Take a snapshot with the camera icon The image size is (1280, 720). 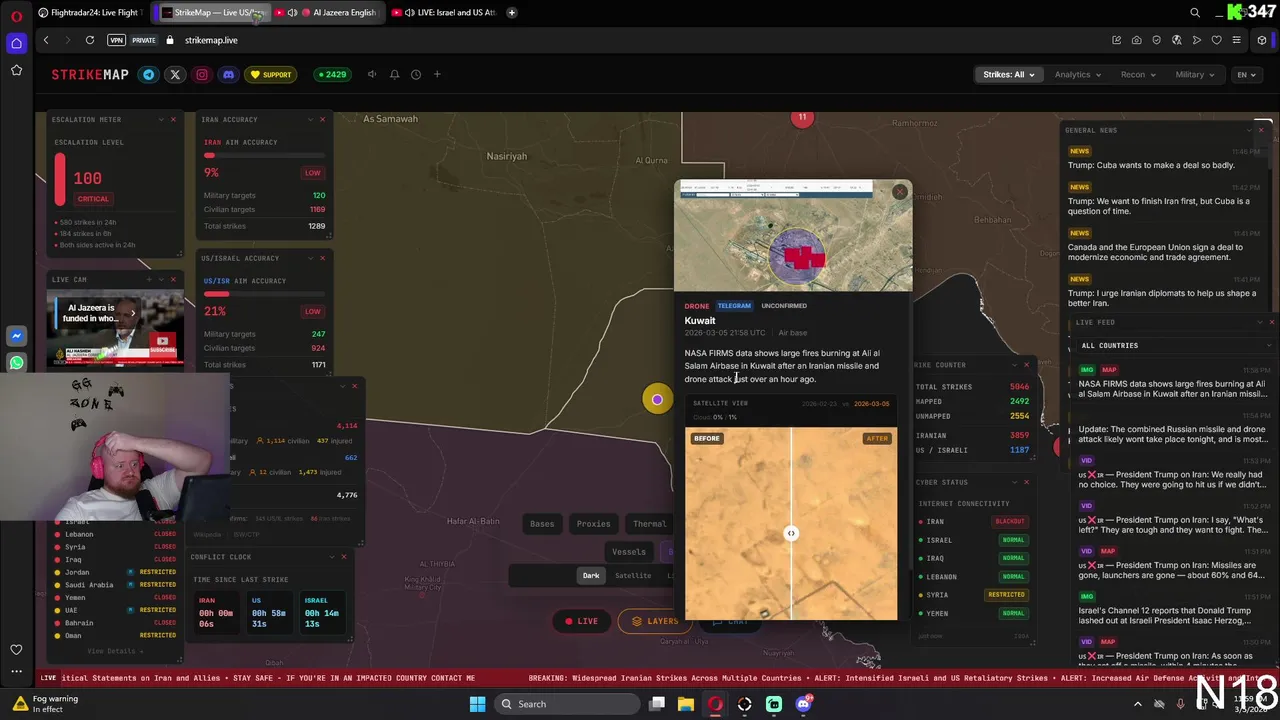[1136, 40]
